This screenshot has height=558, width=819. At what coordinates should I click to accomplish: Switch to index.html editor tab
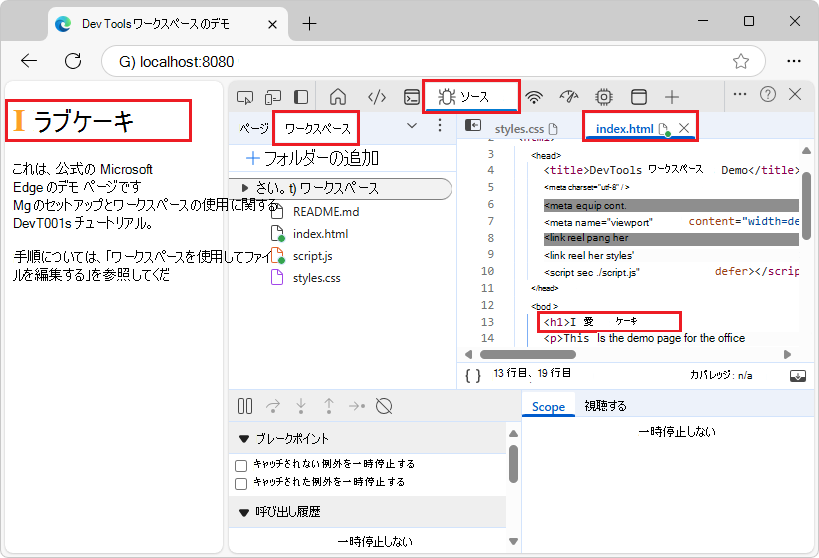coord(624,129)
